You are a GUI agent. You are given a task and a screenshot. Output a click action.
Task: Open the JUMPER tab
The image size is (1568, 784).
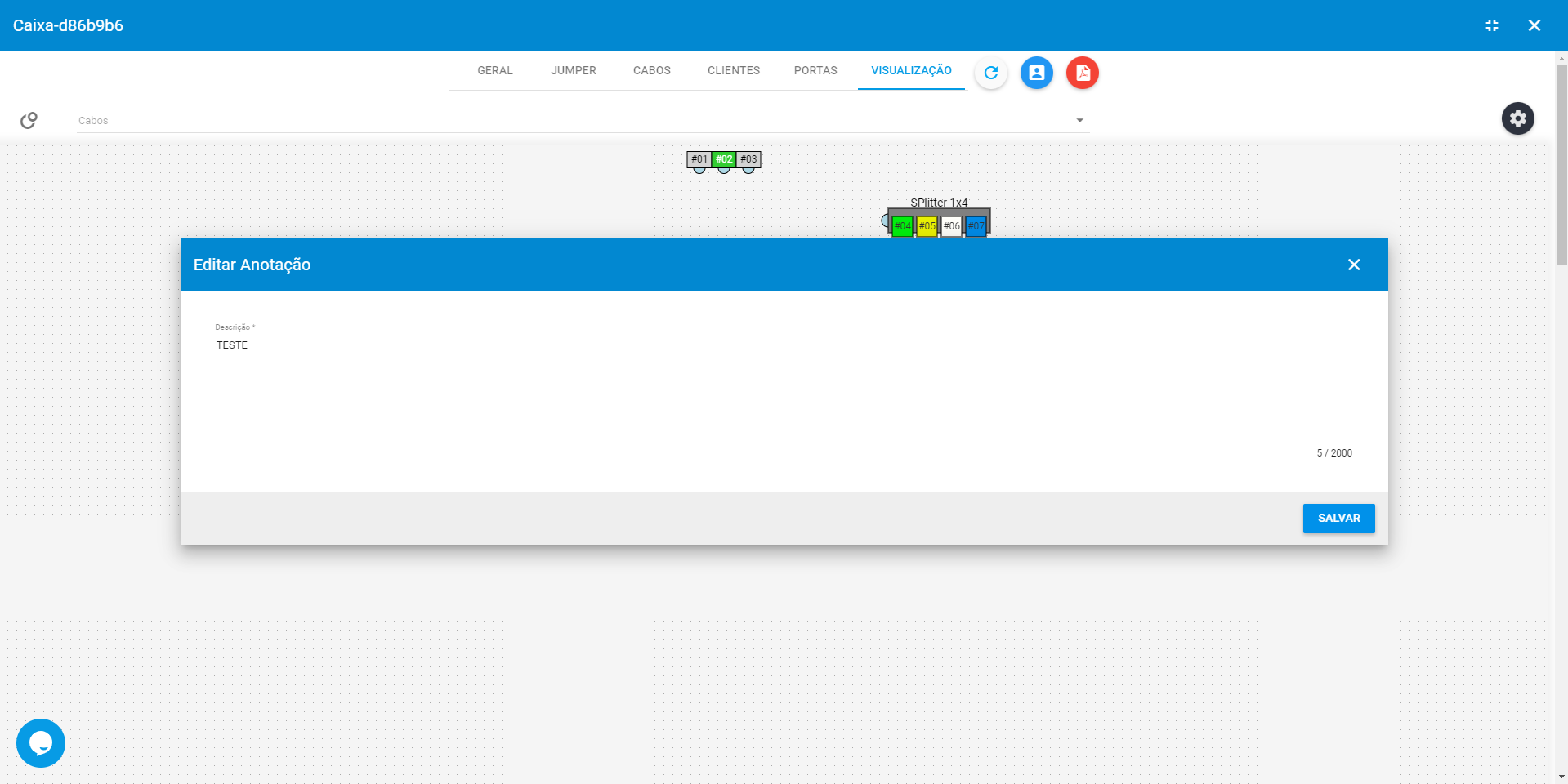click(574, 70)
